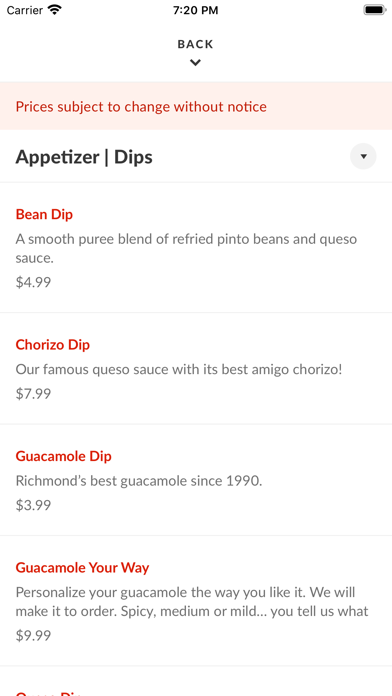
Task: Tap the partially visible item at bottom
Action: (196, 681)
